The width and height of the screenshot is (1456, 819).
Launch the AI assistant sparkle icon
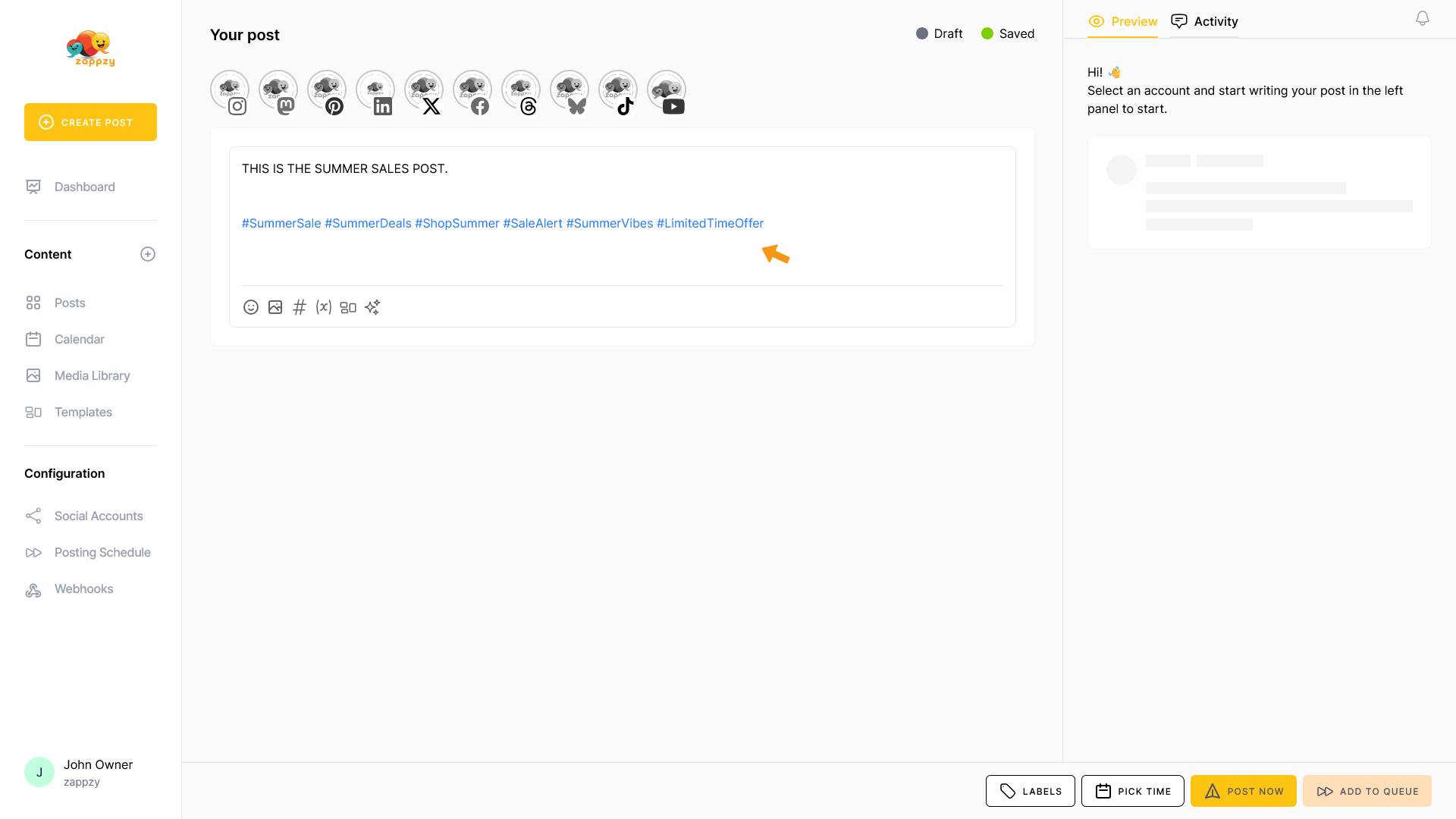pyautogui.click(x=372, y=307)
